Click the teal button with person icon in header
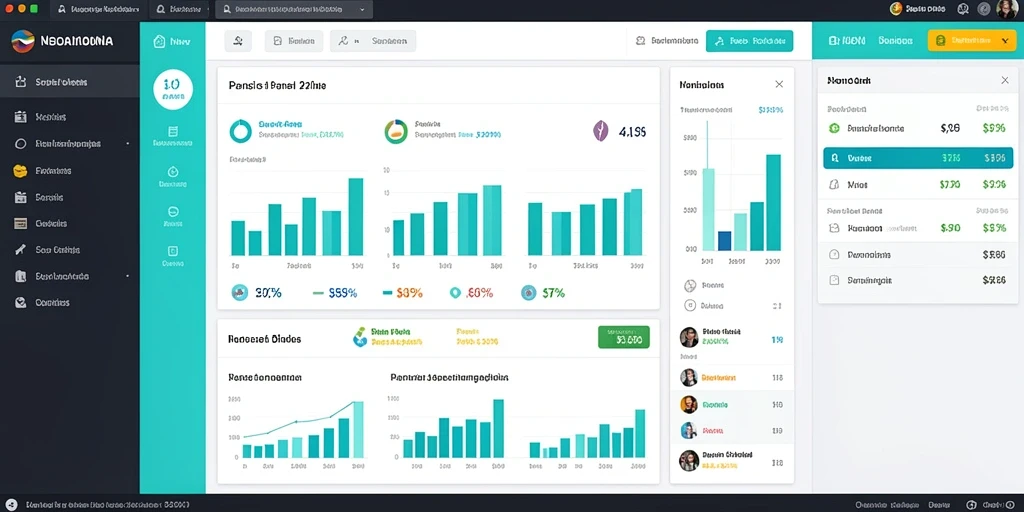Viewport: 1024px width, 512px height. pos(750,40)
